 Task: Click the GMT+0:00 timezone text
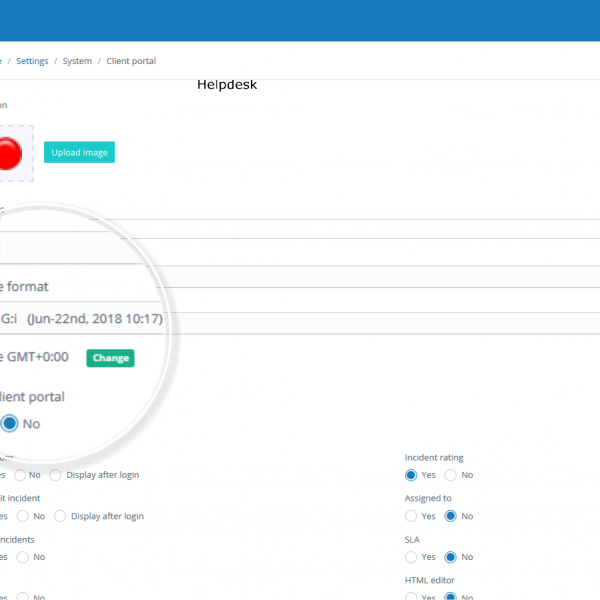38,357
